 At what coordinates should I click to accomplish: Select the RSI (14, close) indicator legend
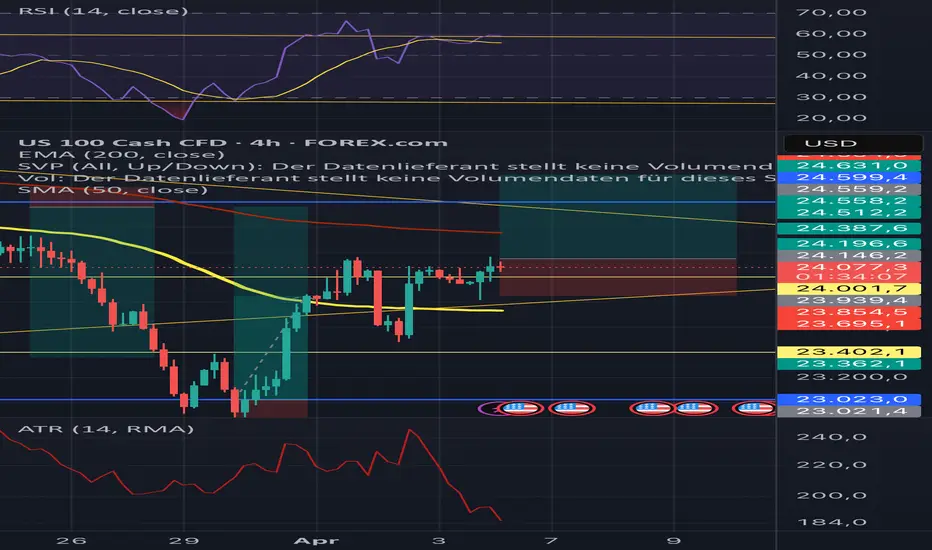[x=103, y=11]
